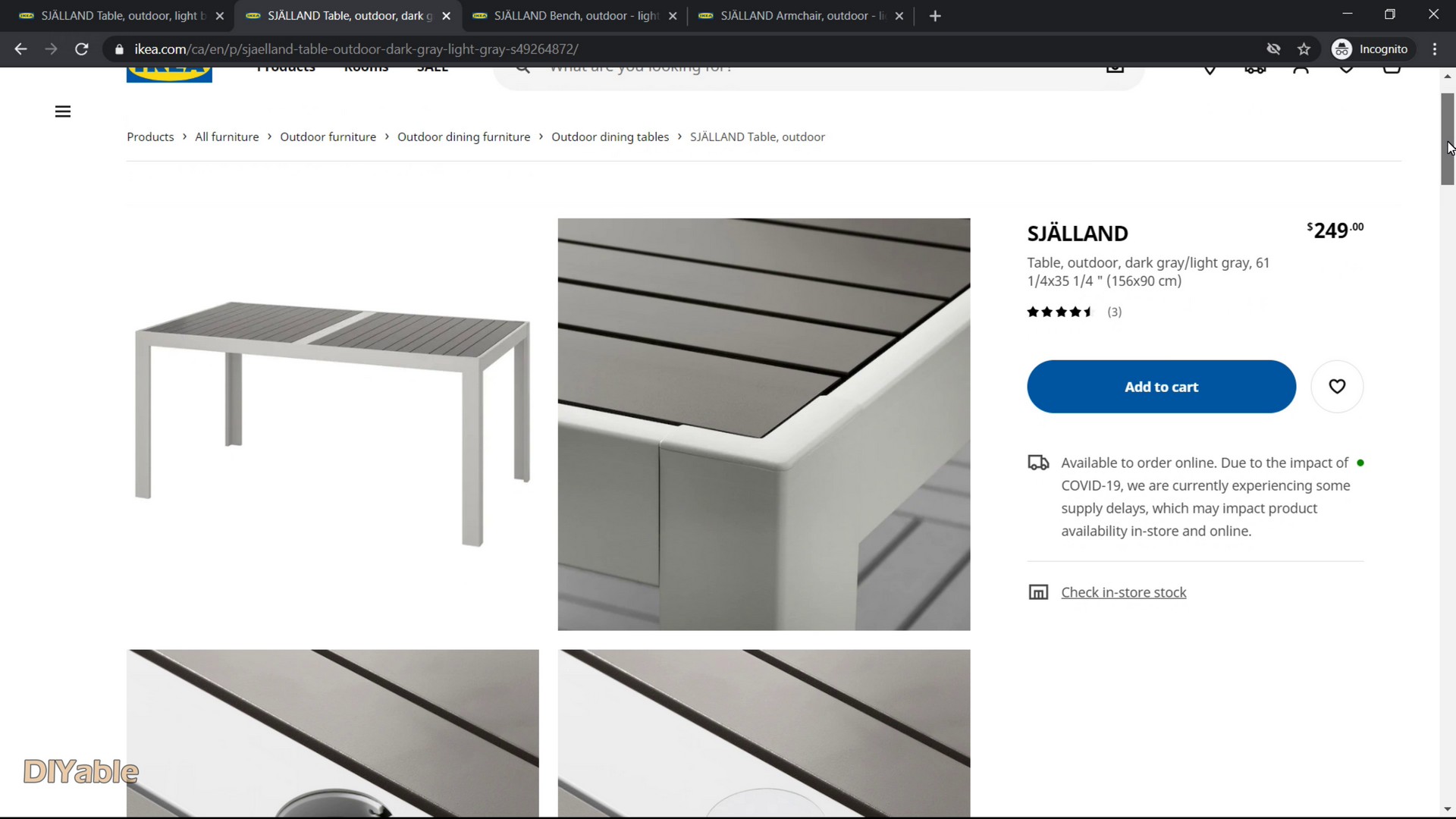Viewport: 1456px width, 819px height.
Task: Click the browser forward arrow
Action: coord(51,49)
